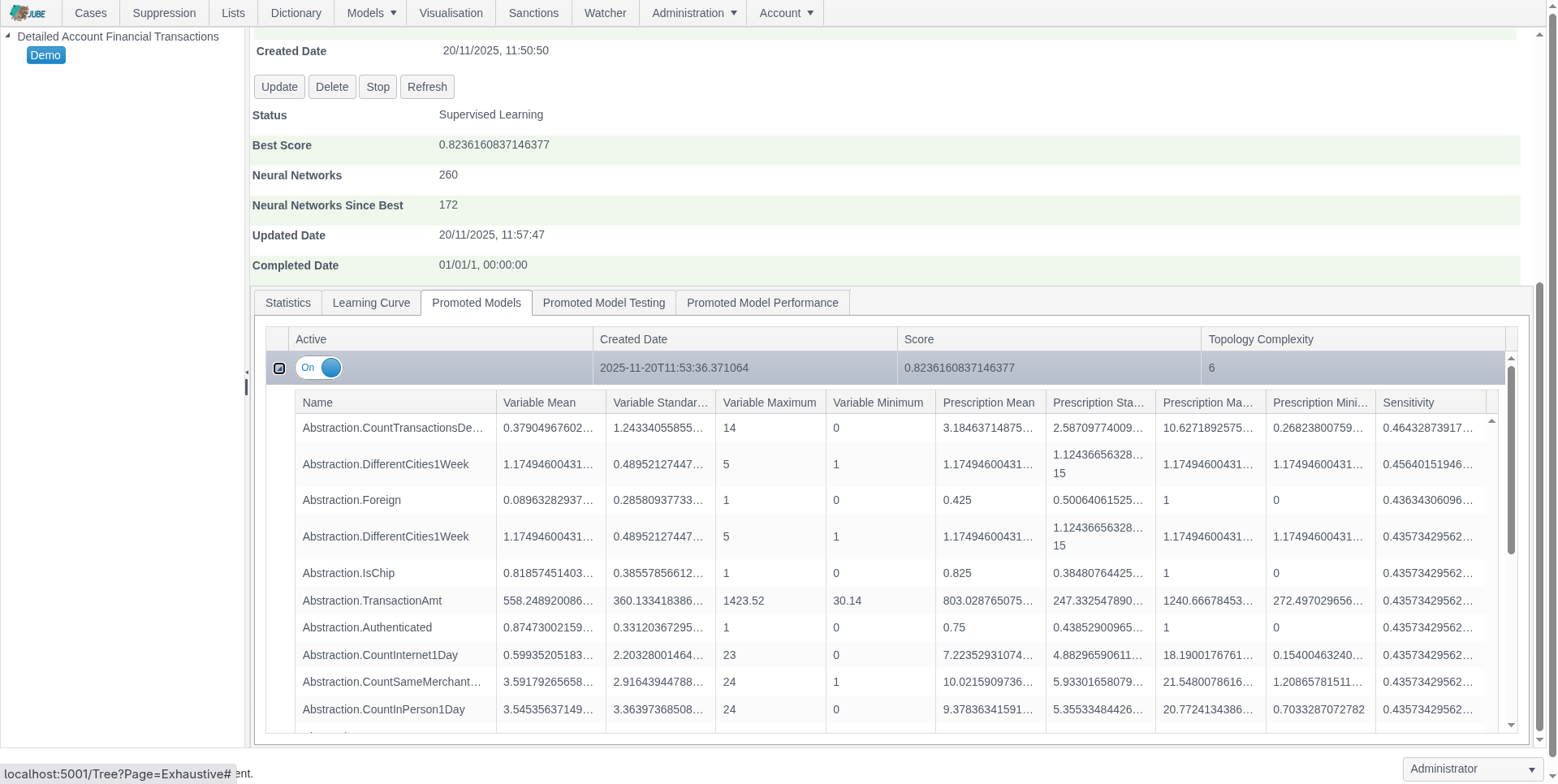Click the inner grid scroll-down arrow
The height and width of the screenshot is (784, 1558).
tap(1511, 725)
